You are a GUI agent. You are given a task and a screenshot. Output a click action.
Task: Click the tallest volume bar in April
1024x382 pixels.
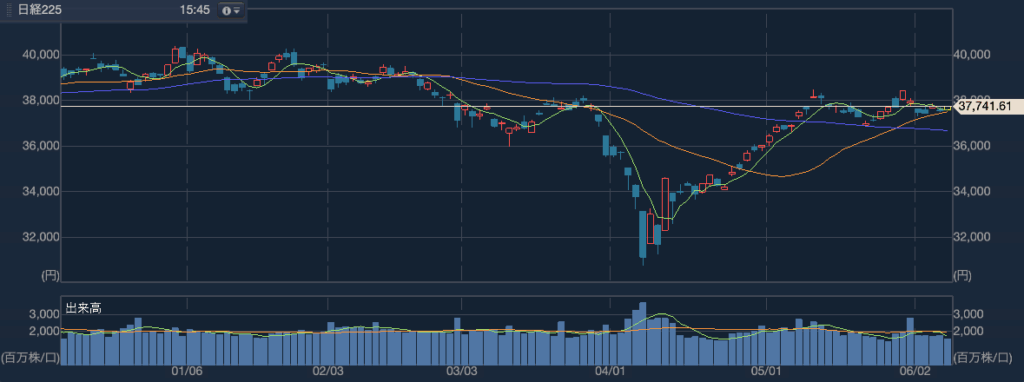click(x=643, y=334)
